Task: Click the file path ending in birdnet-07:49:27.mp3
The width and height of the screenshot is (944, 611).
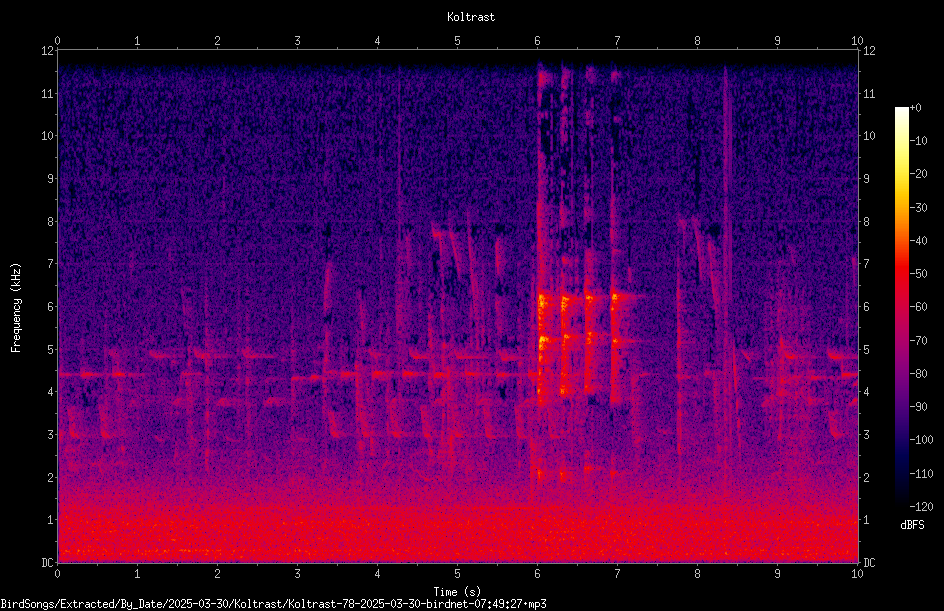Action: tap(273, 604)
